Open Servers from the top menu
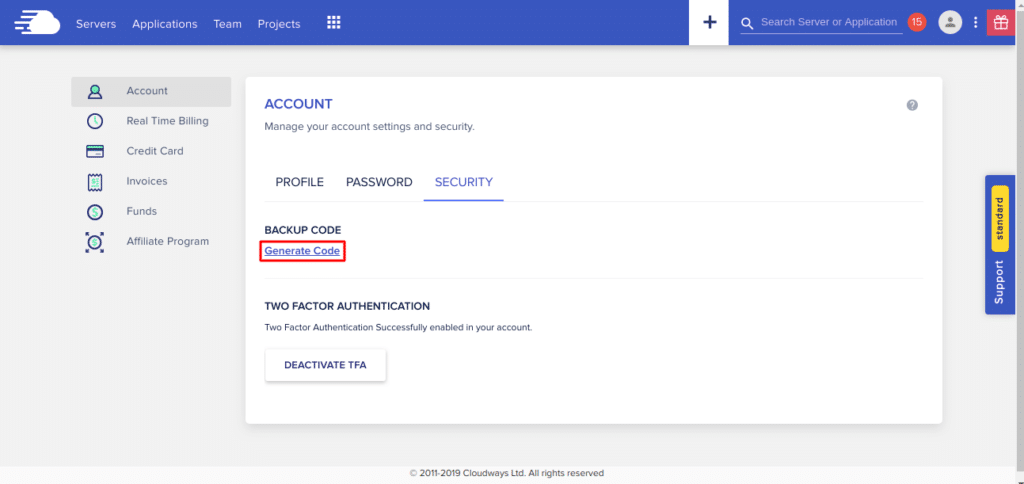This screenshot has width=1024, height=484. point(96,23)
